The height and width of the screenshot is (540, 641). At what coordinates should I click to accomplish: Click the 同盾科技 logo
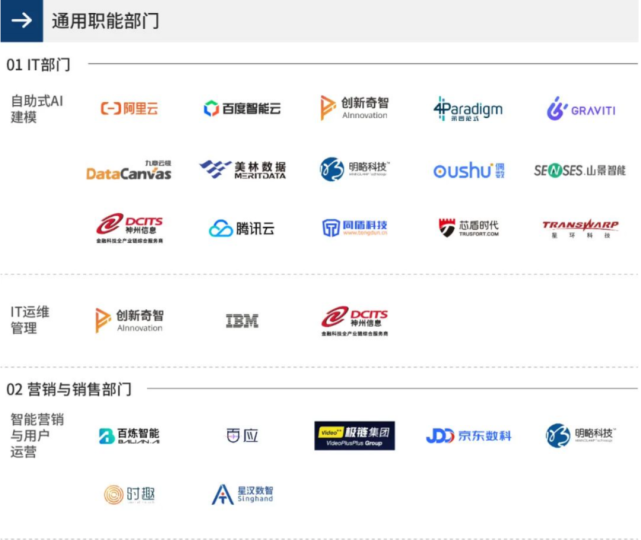pos(354,228)
